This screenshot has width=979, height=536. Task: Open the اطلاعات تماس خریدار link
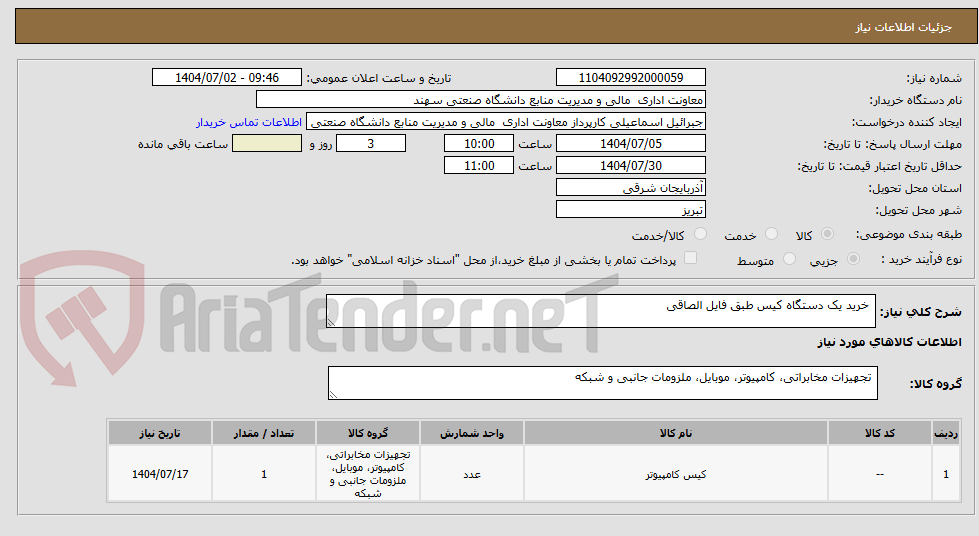pos(248,122)
